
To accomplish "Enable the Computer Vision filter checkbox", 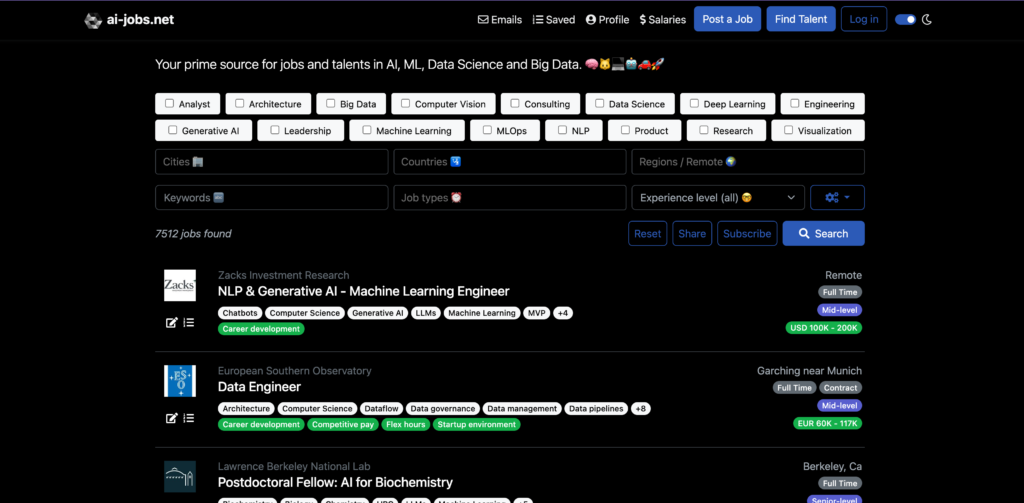I will click(x=406, y=103).
